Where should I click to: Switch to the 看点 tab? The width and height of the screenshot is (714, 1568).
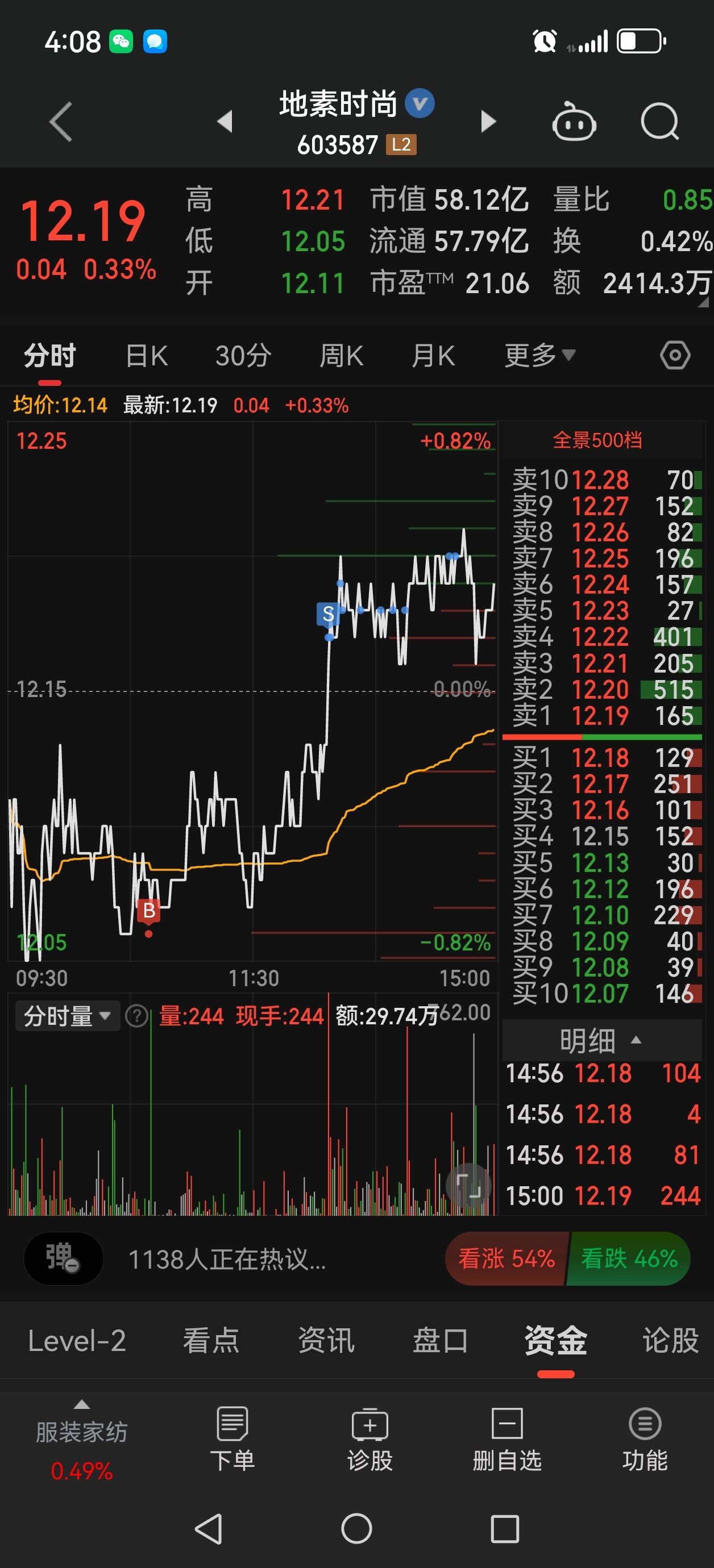211,1340
